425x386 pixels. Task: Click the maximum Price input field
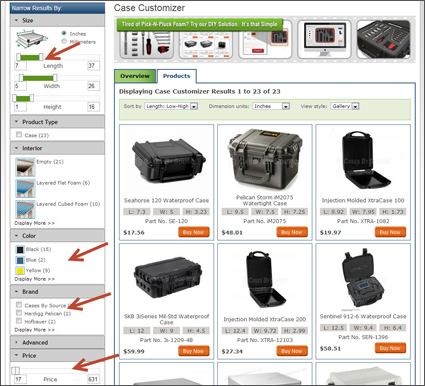[x=93, y=379]
